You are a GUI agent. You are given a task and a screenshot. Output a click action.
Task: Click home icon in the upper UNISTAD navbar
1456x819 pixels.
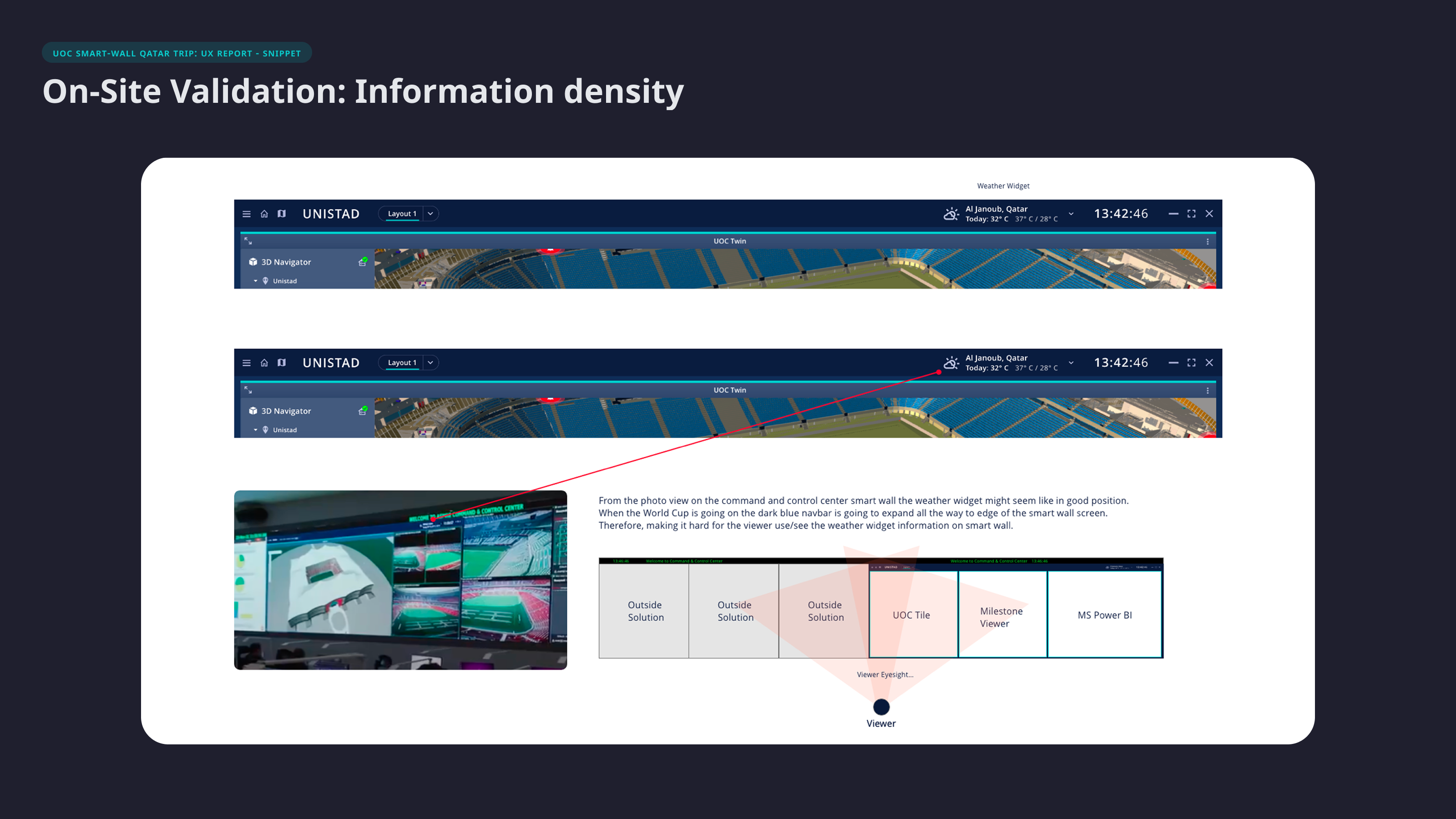tap(264, 214)
